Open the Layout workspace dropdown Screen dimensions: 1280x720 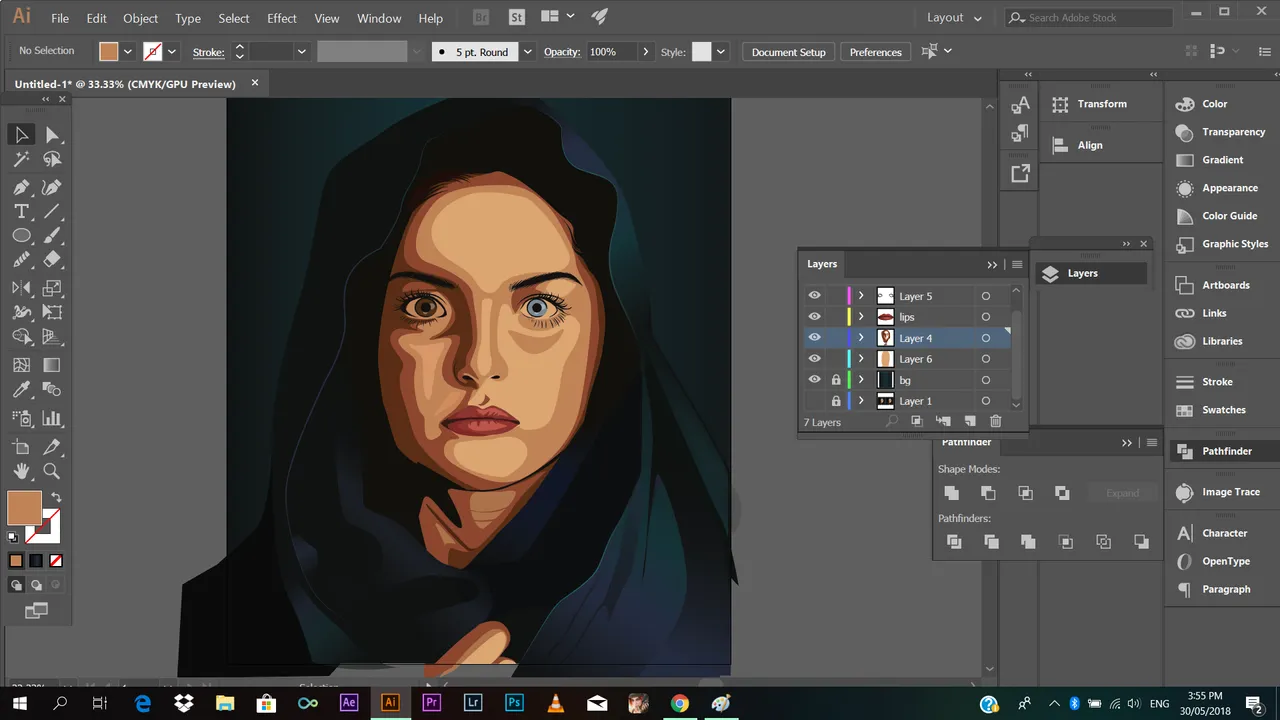[x=954, y=18]
